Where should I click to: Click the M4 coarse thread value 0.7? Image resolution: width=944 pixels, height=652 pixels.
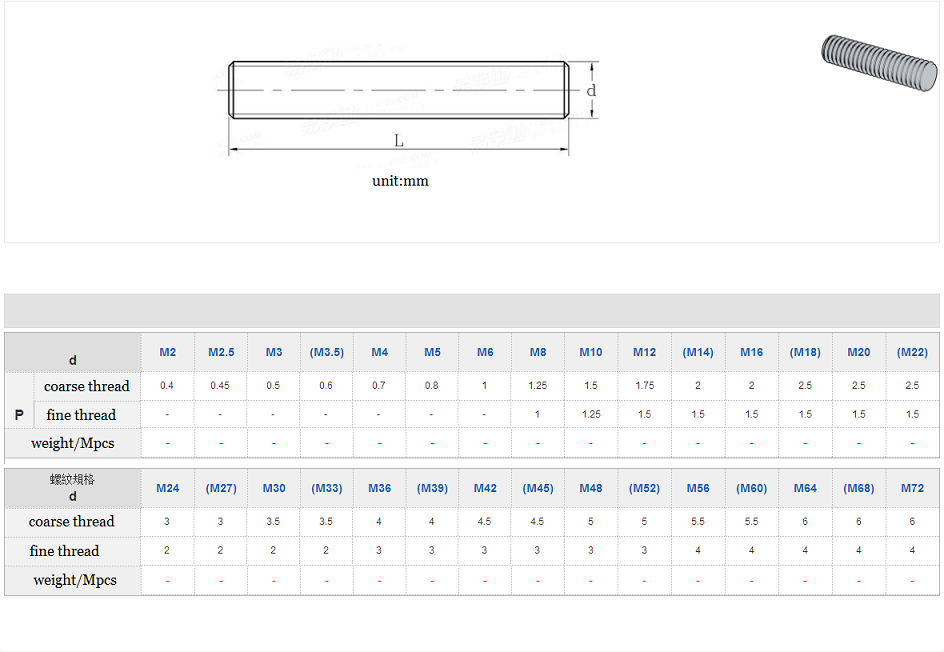click(x=379, y=385)
